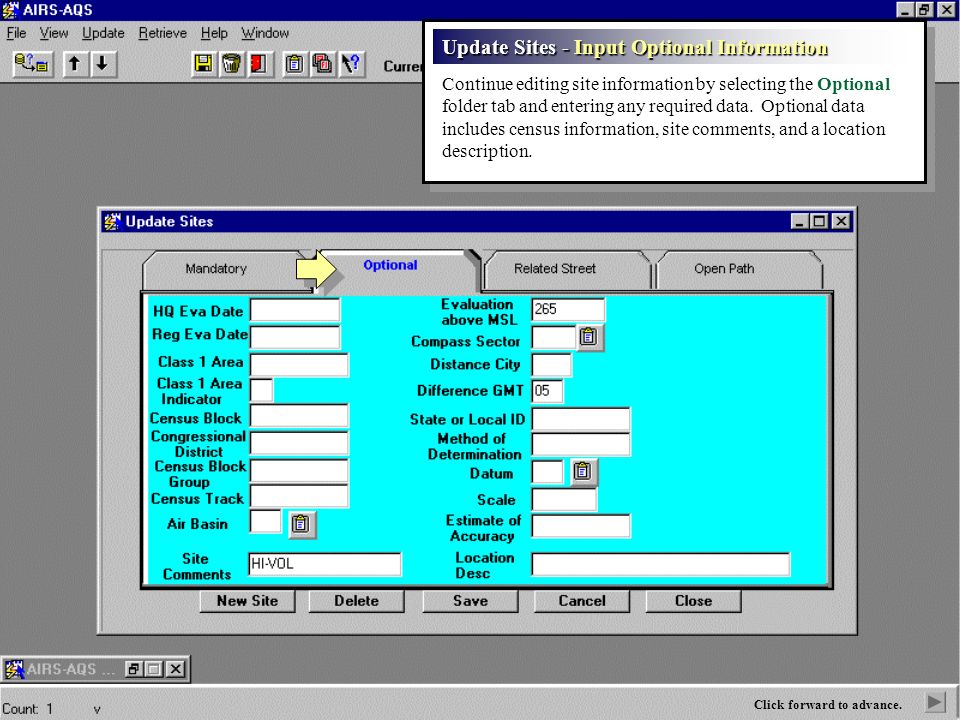Click the Location Desc field
Viewport: 960px width, 720px height.
coord(661,564)
